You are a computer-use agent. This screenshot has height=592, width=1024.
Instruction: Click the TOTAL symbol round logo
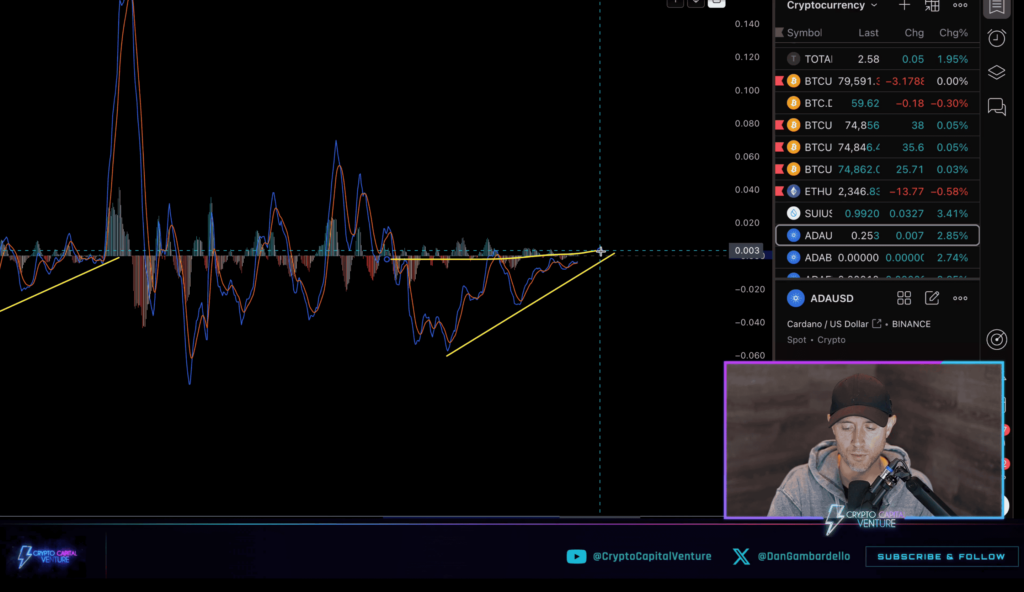pyautogui.click(x=793, y=59)
